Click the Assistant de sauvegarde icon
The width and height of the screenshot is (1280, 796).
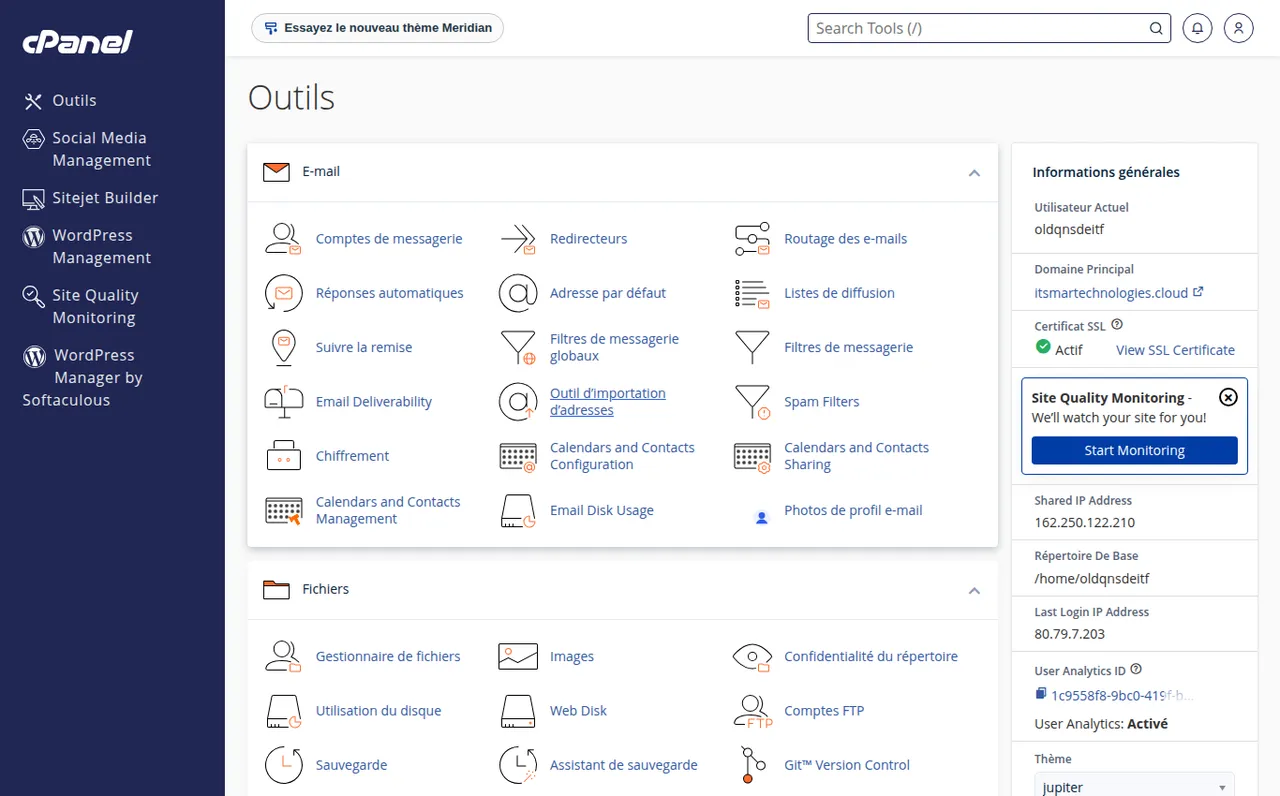tap(518, 765)
